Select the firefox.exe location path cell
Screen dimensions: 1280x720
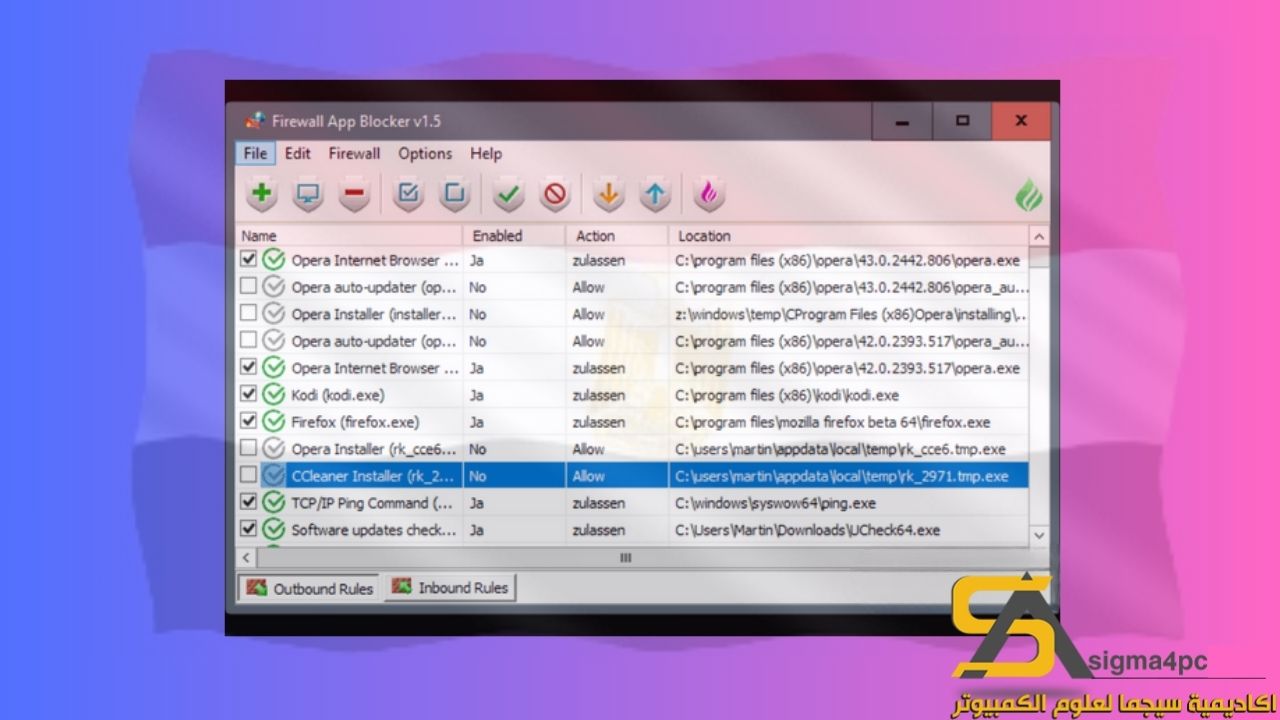pos(832,422)
